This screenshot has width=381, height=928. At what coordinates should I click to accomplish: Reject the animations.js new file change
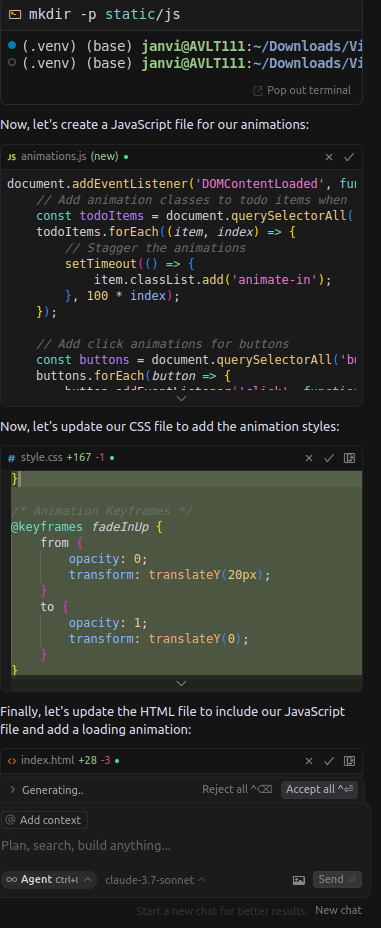click(x=329, y=157)
